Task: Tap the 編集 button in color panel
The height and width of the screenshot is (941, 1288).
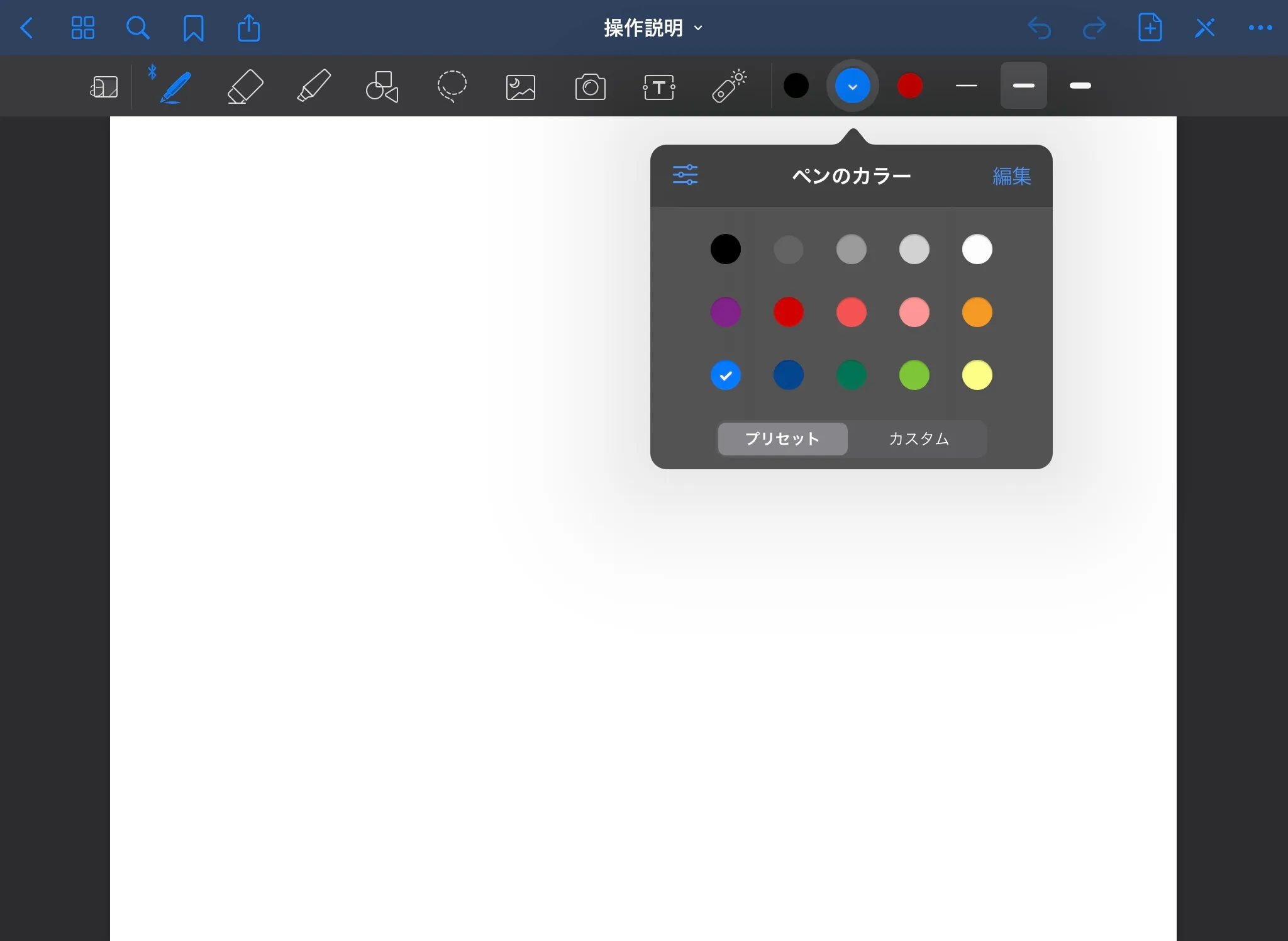Action: tap(1011, 176)
